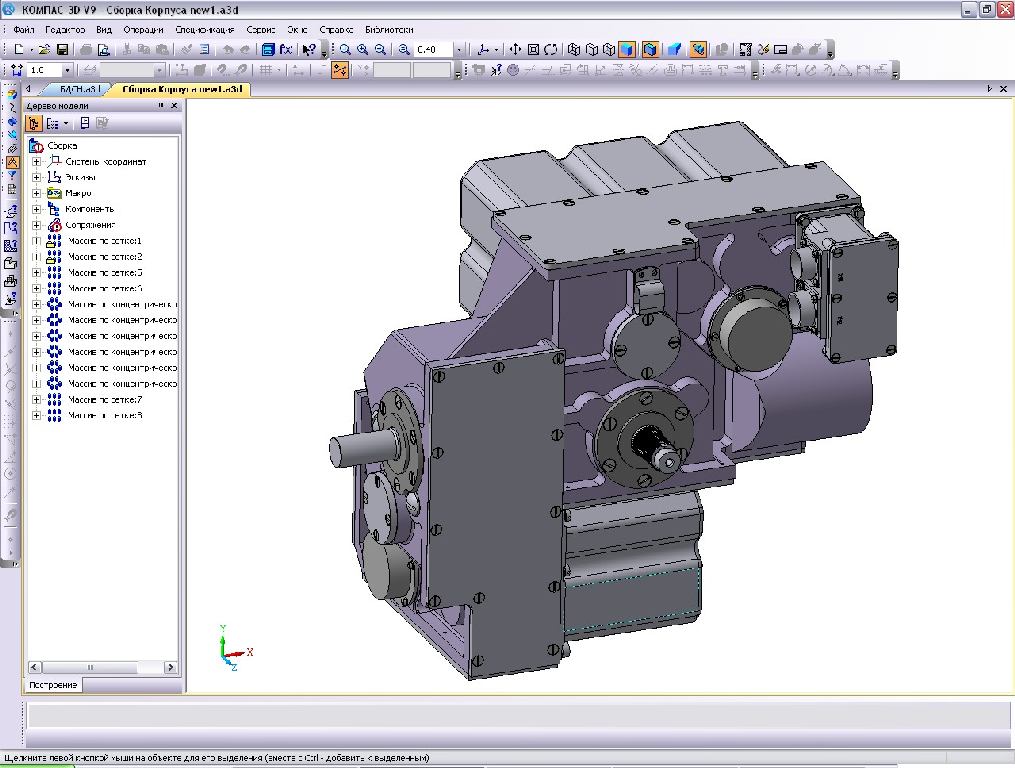This screenshot has width=1015, height=768.
Task: Click the print preview icon
Action: [103, 49]
